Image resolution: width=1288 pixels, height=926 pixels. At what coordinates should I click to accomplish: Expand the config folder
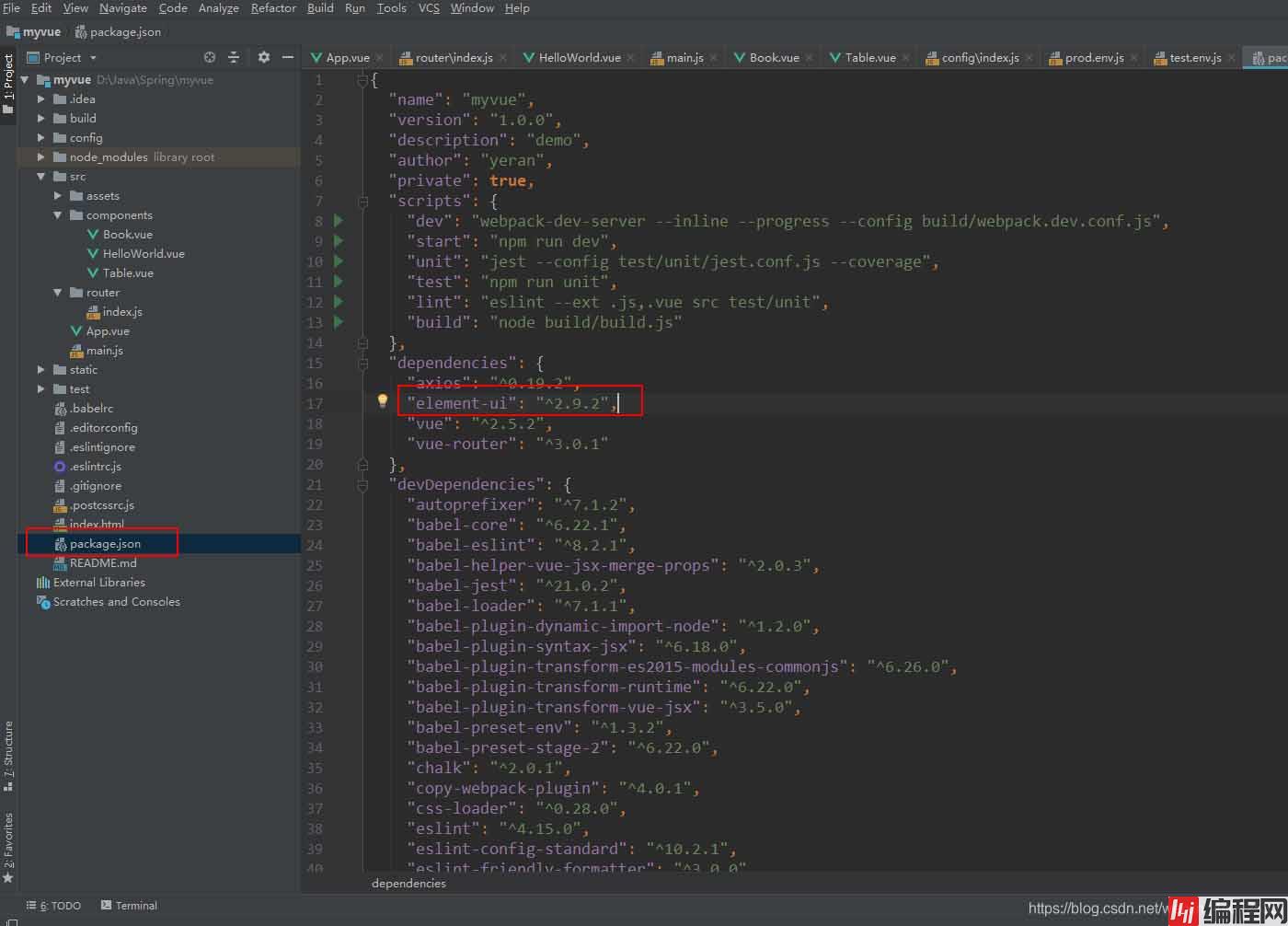coord(40,137)
